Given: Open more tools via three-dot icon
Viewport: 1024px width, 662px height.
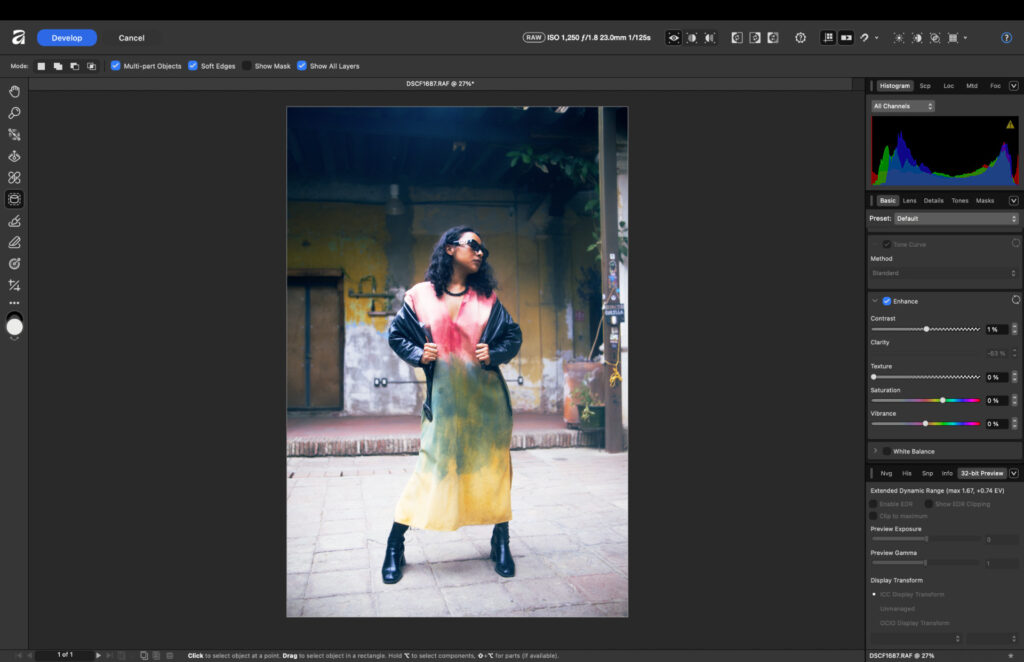Looking at the screenshot, I should coord(14,303).
